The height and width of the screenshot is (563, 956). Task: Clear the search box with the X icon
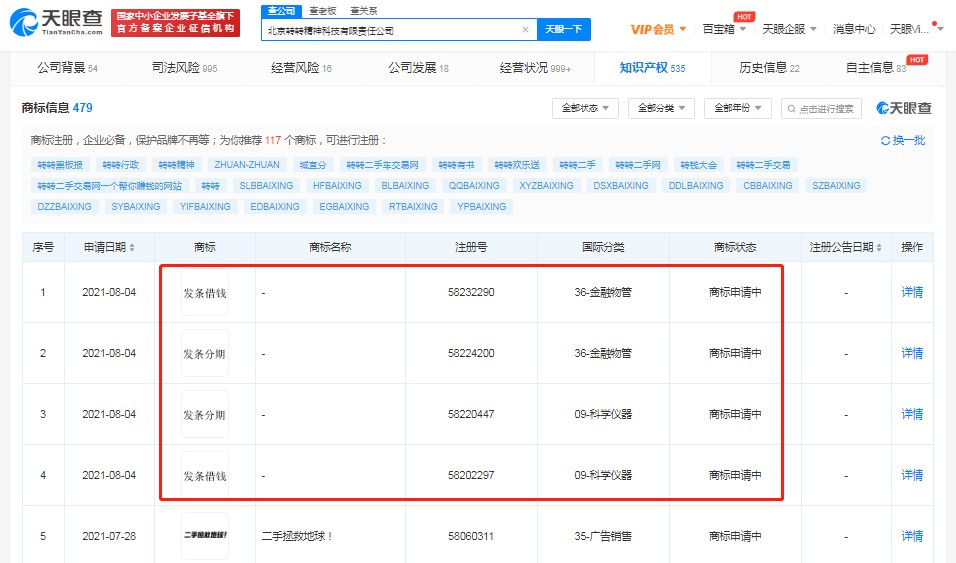pyautogui.click(x=525, y=30)
